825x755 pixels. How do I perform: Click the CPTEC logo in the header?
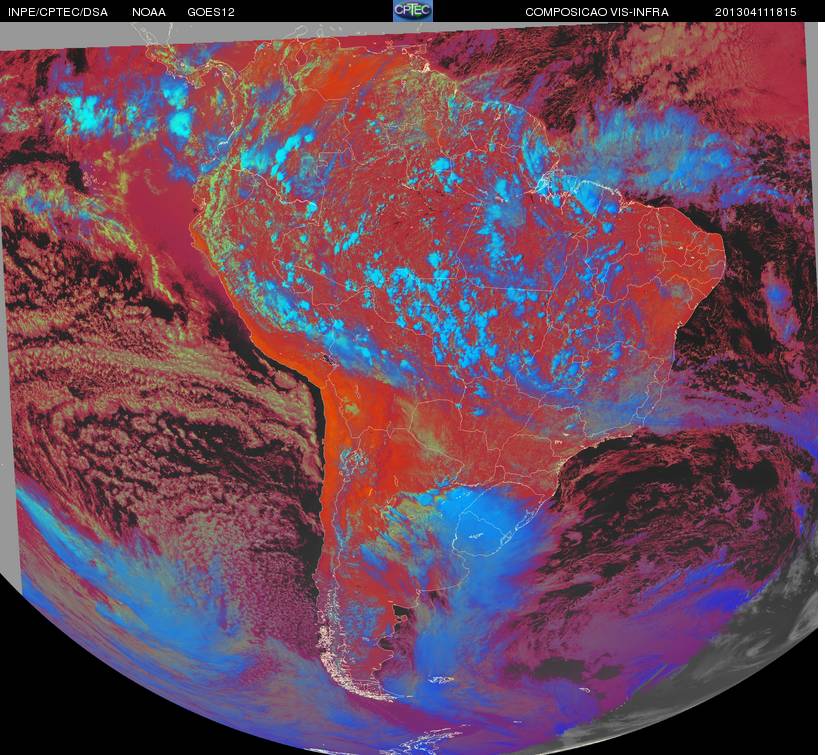pyautogui.click(x=413, y=11)
